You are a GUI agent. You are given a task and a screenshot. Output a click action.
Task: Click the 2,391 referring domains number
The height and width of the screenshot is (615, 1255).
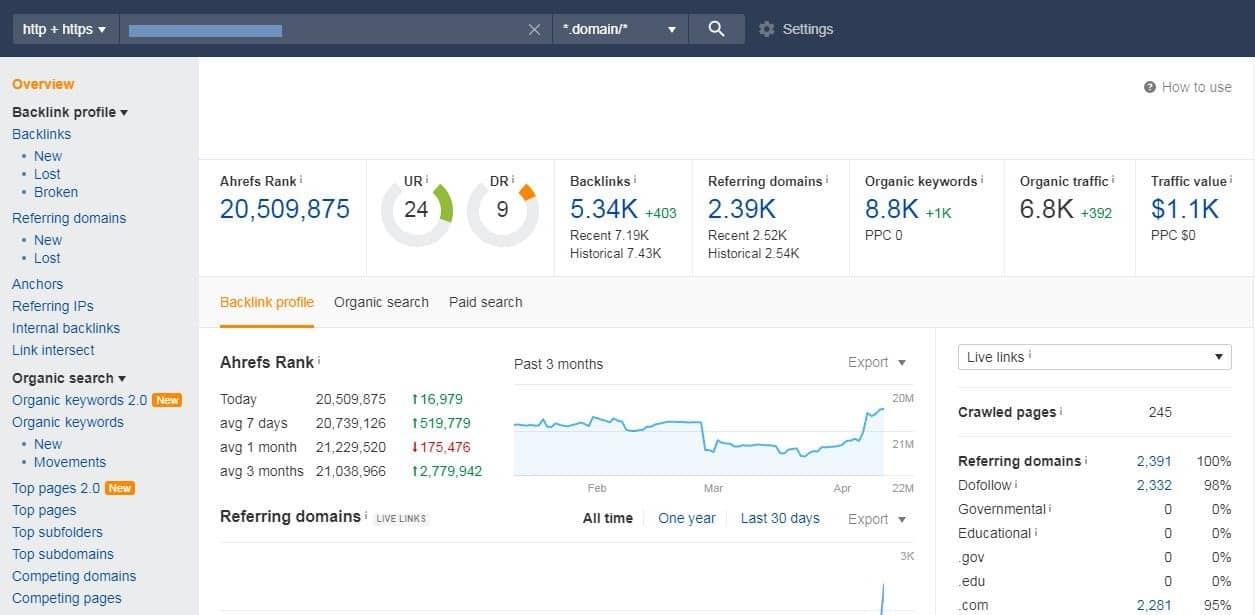click(1154, 461)
